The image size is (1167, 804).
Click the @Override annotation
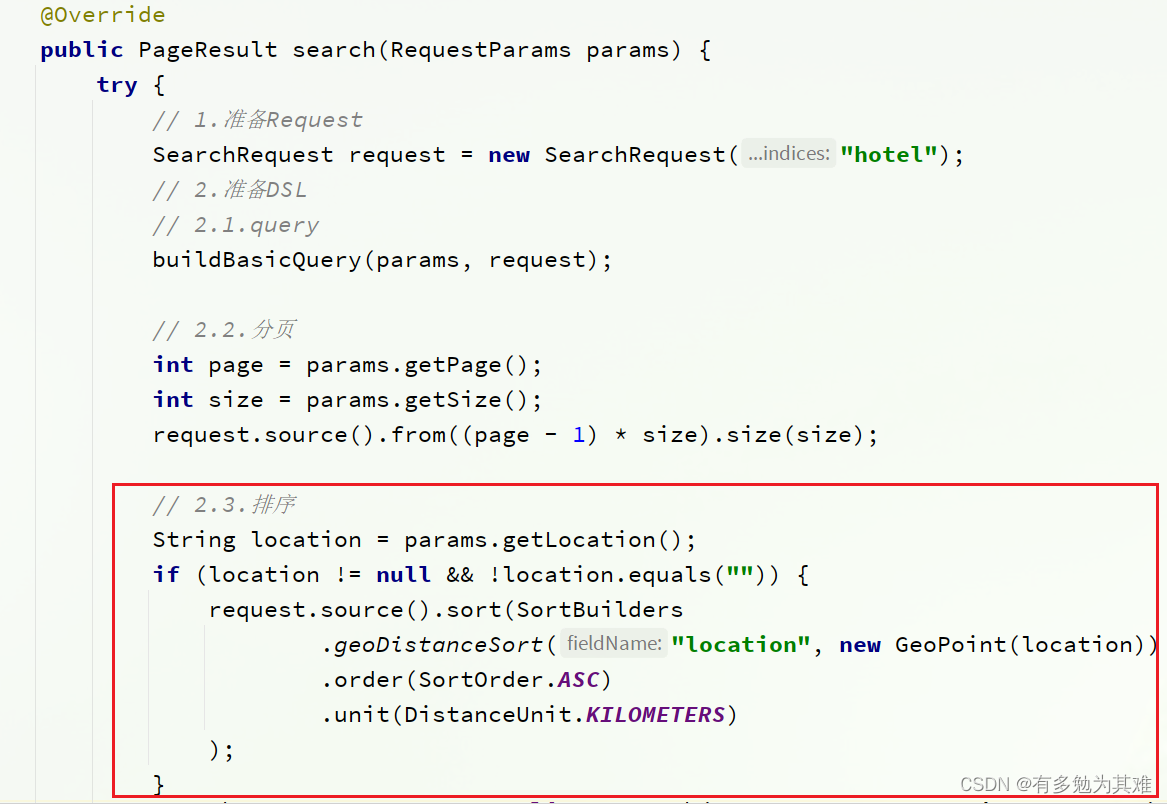pos(103,15)
